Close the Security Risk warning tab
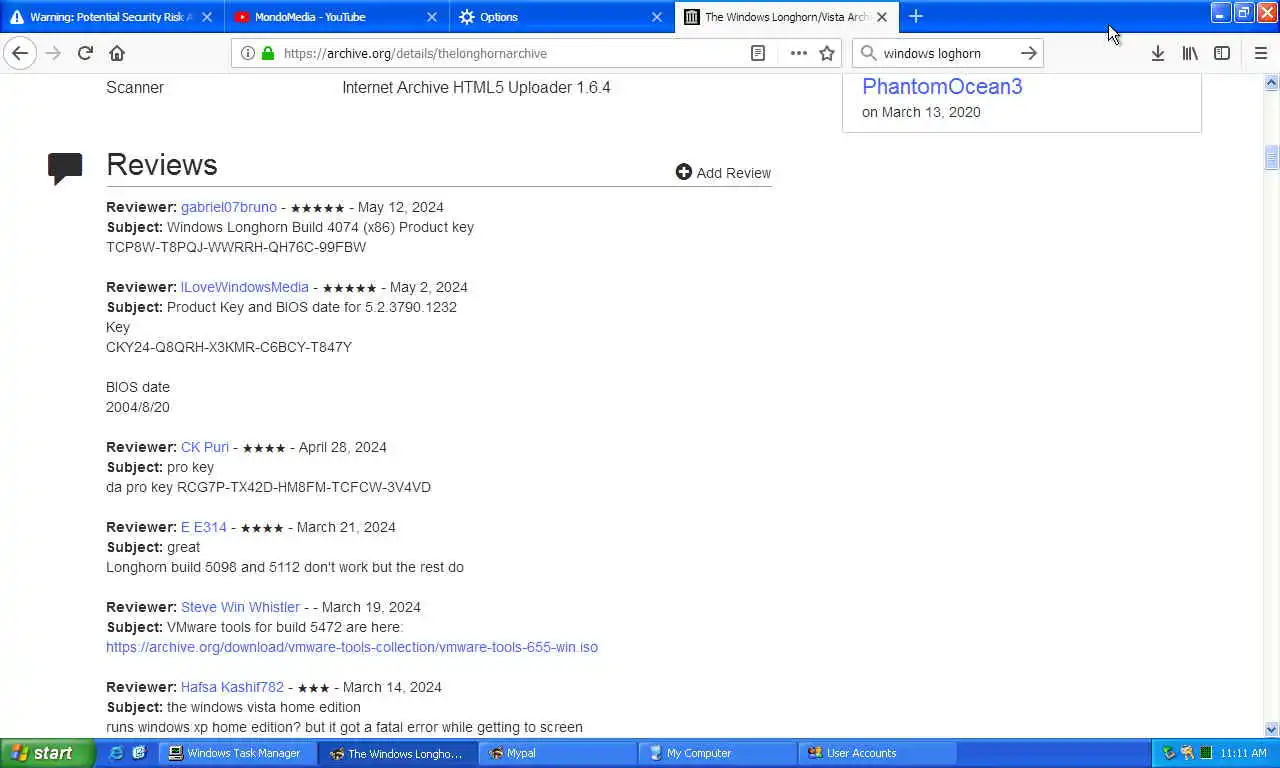Screen dimensions: 1280x768 [x=207, y=17]
